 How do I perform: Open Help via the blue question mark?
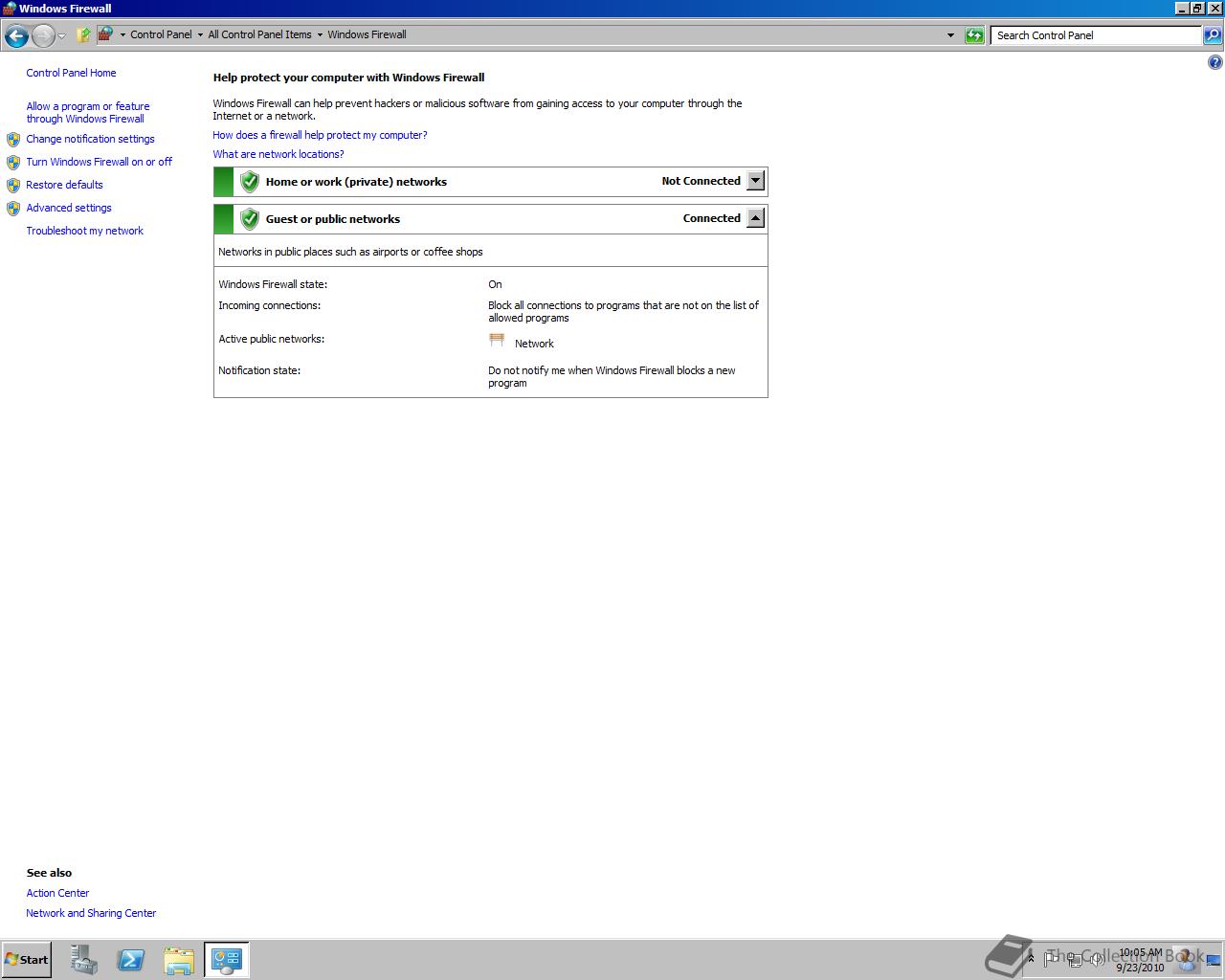(x=1215, y=63)
